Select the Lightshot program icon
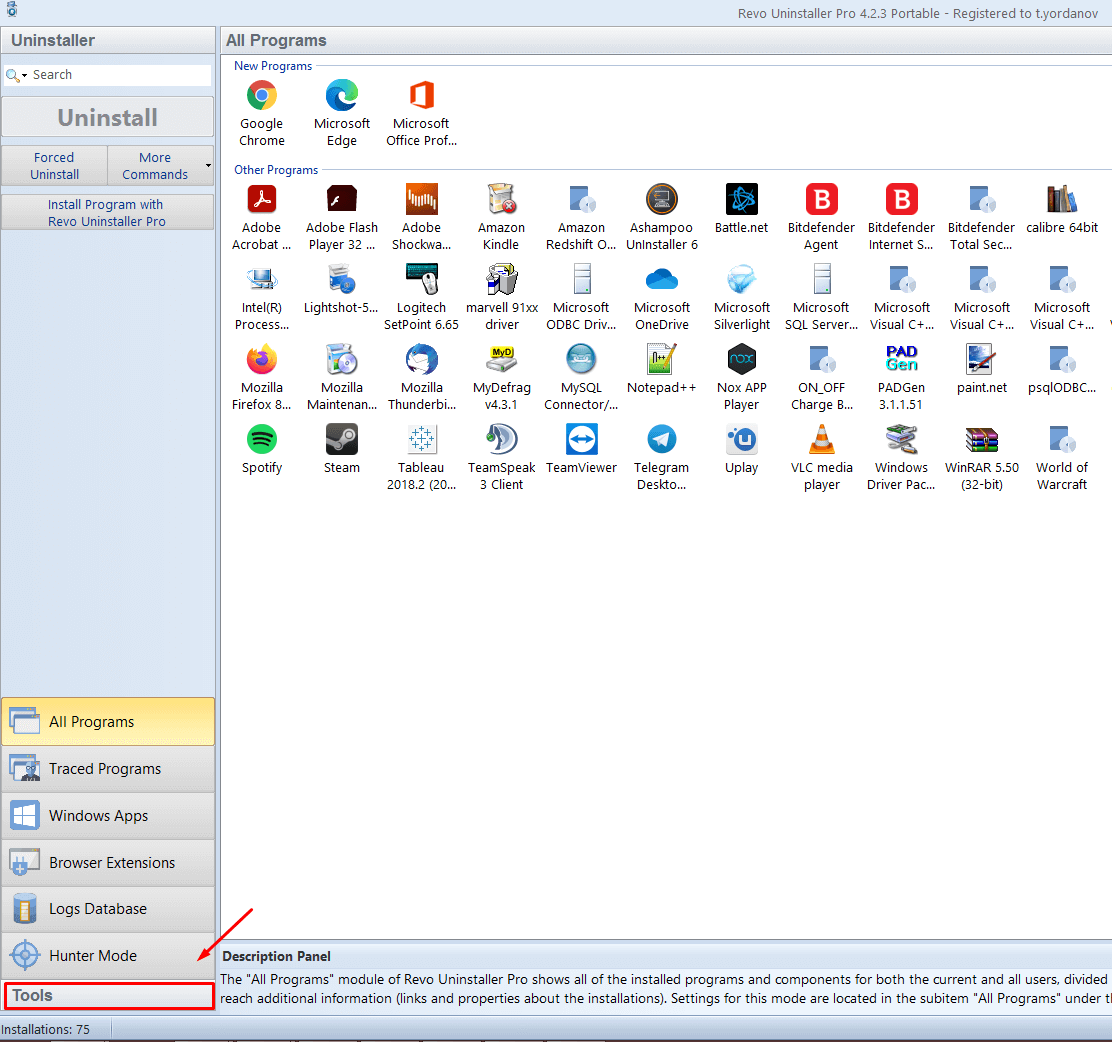 pos(342,279)
